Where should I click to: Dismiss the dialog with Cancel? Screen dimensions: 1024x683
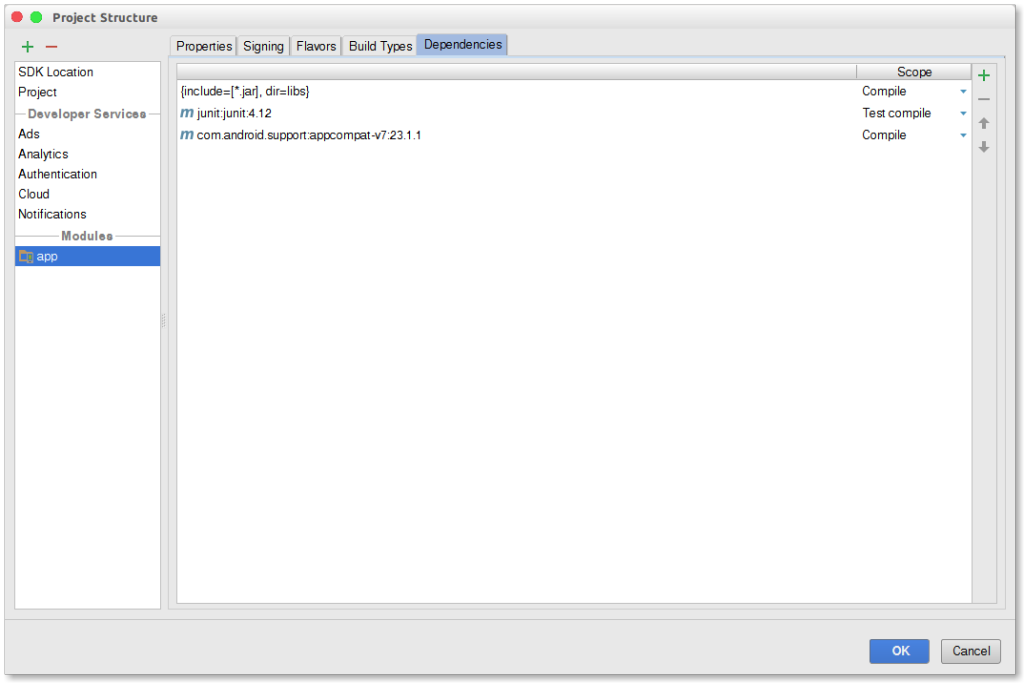[970, 650]
